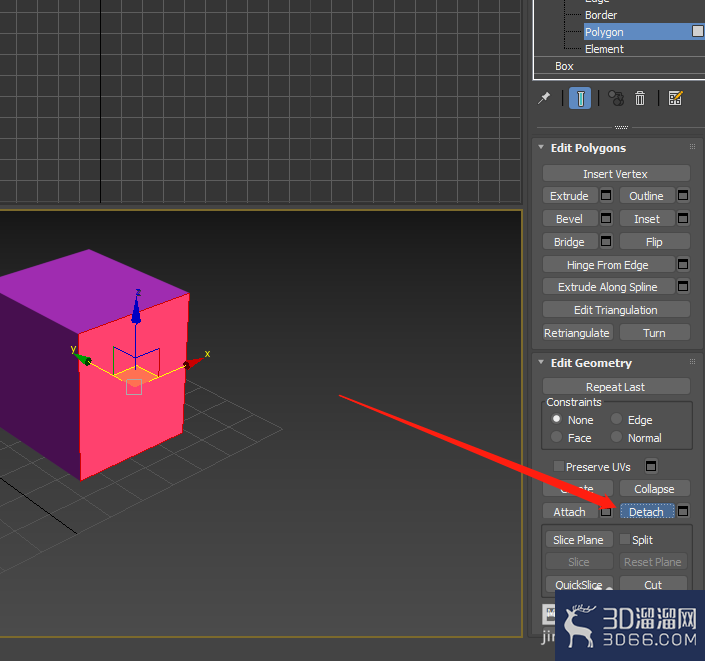Image resolution: width=705 pixels, height=661 pixels.
Task: Select Box in modifier stack
Action: point(564,66)
